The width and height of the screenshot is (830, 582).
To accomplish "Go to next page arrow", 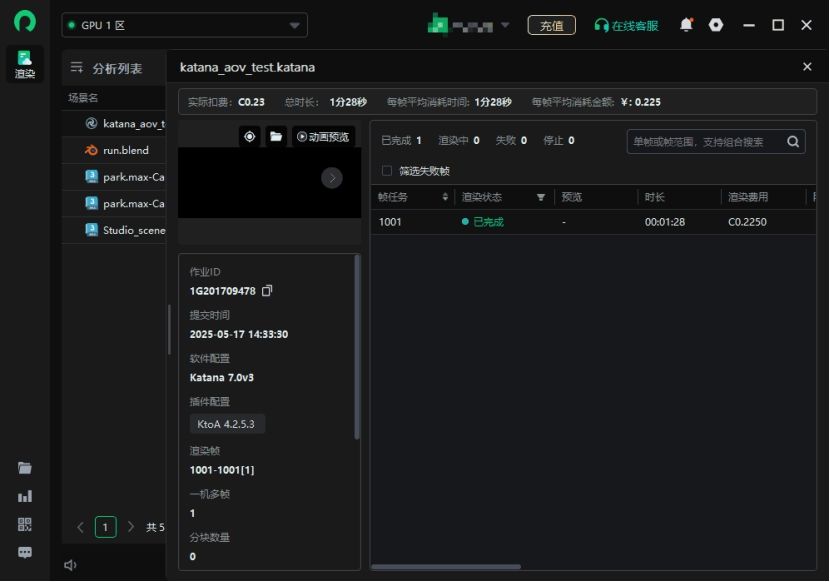I will pos(131,527).
